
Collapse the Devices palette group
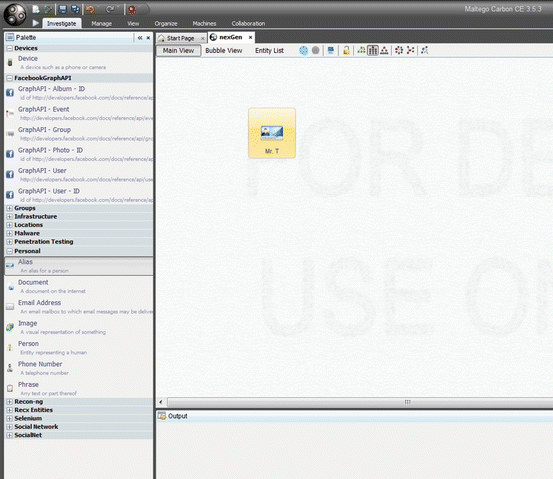[x=10, y=48]
